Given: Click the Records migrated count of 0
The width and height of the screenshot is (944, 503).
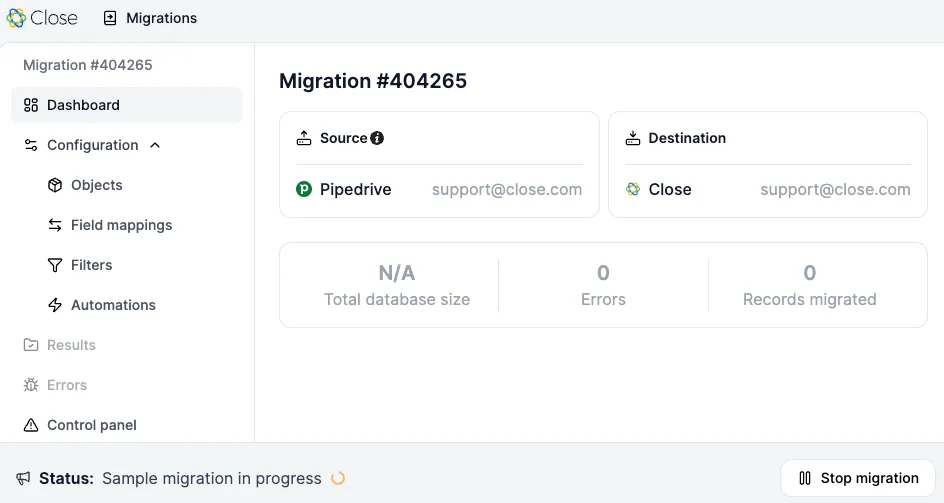Looking at the screenshot, I should [810, 273].
